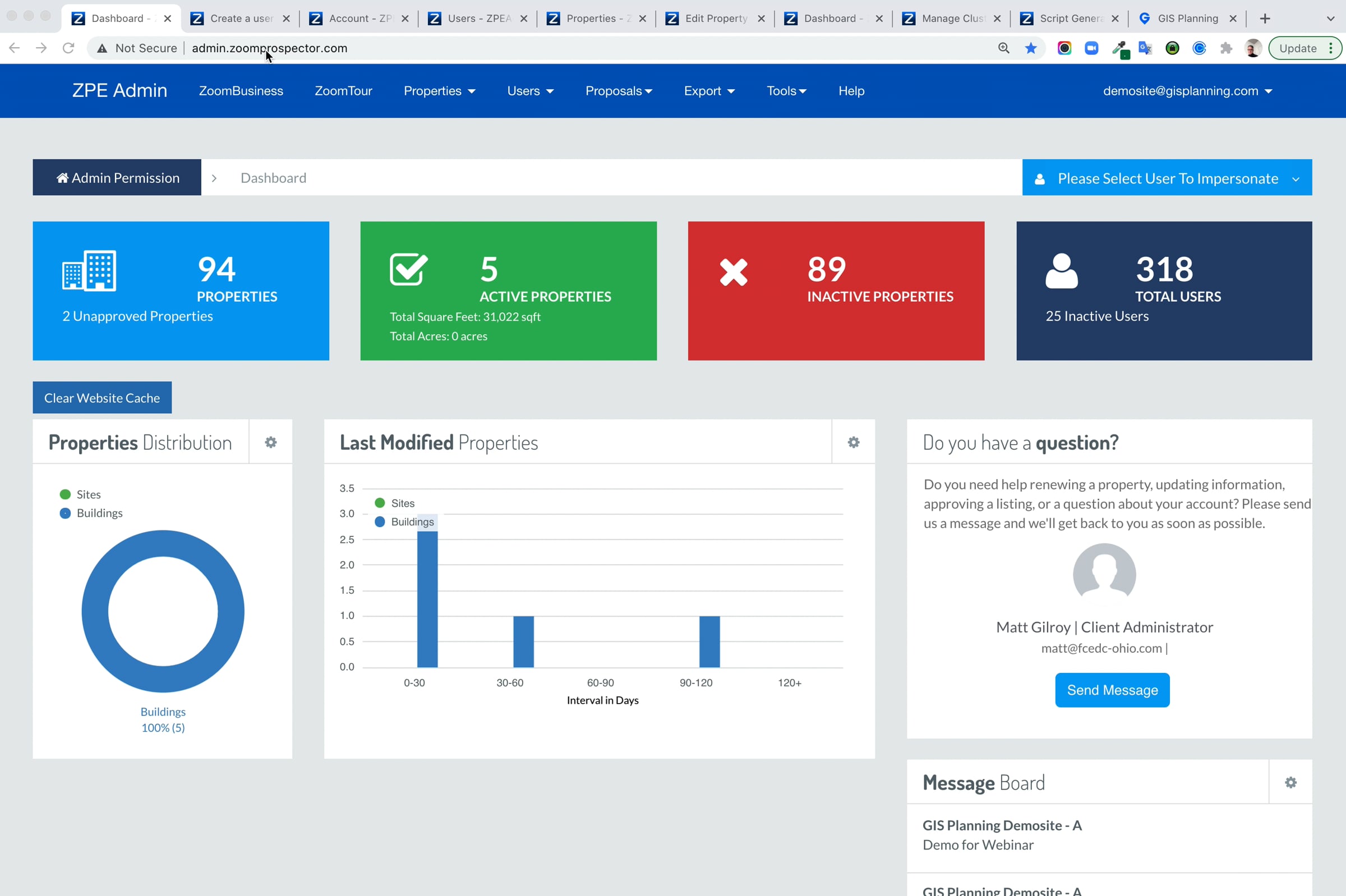Click the page zoom magnifier icon
This screenshot has width=1346, height=896.
coord(1004,49)
